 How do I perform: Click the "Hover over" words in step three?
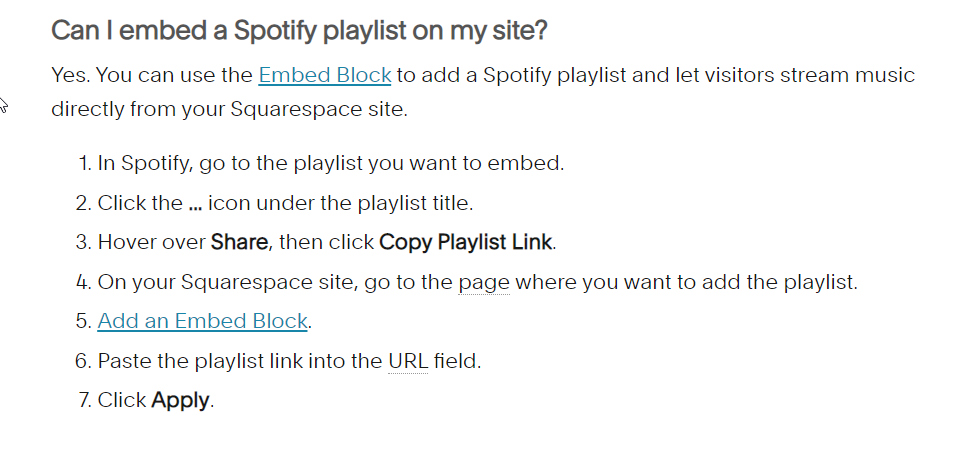pos(152,242)
